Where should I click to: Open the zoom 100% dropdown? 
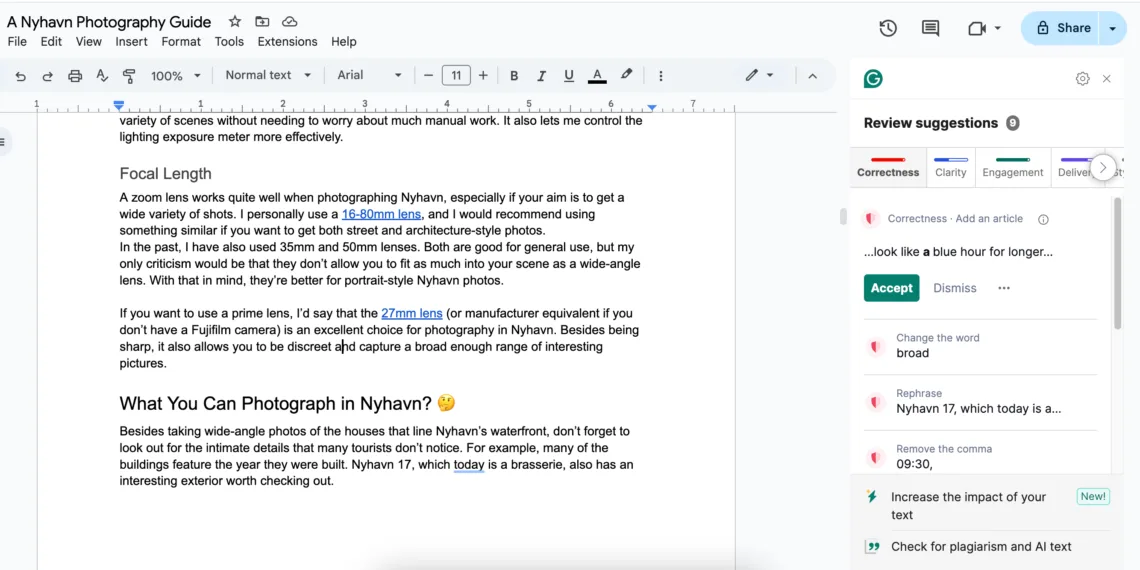[x=175, y=76]
